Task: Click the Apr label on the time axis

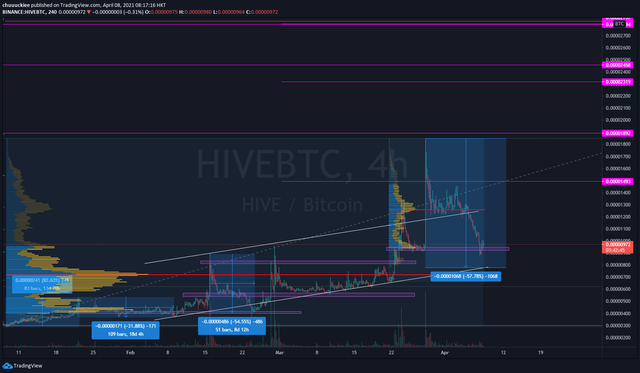Action: (x=444, y=353)
